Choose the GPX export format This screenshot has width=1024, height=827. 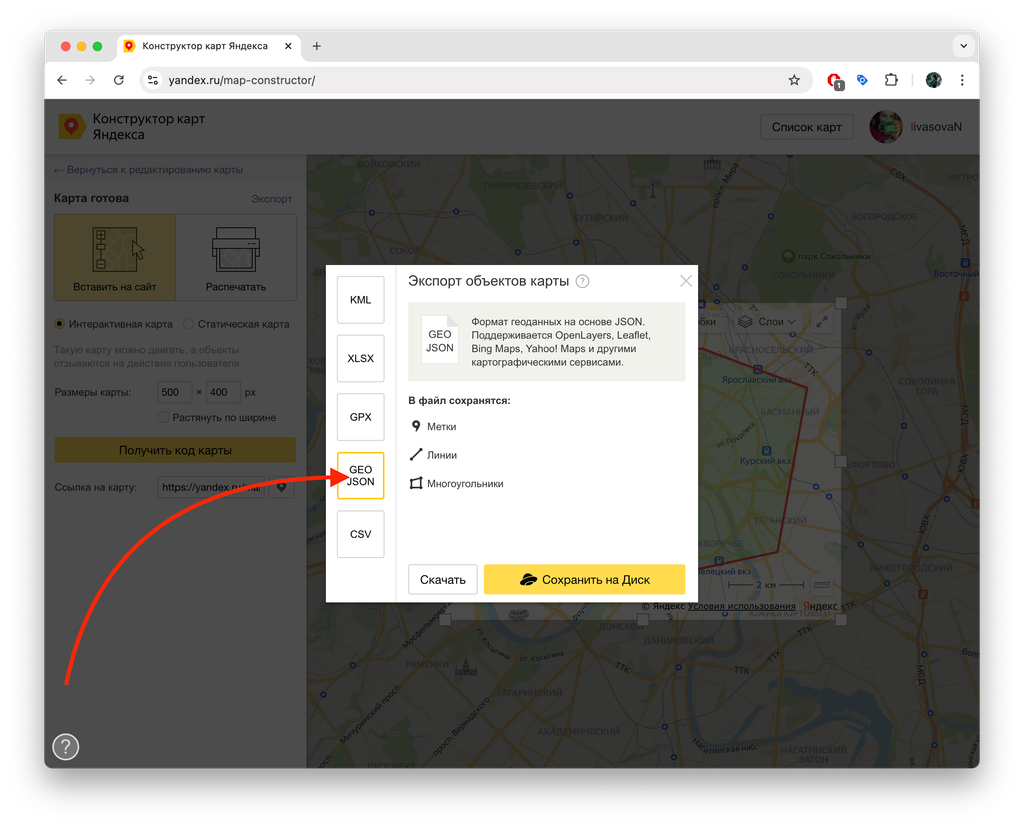click(360, 417)
